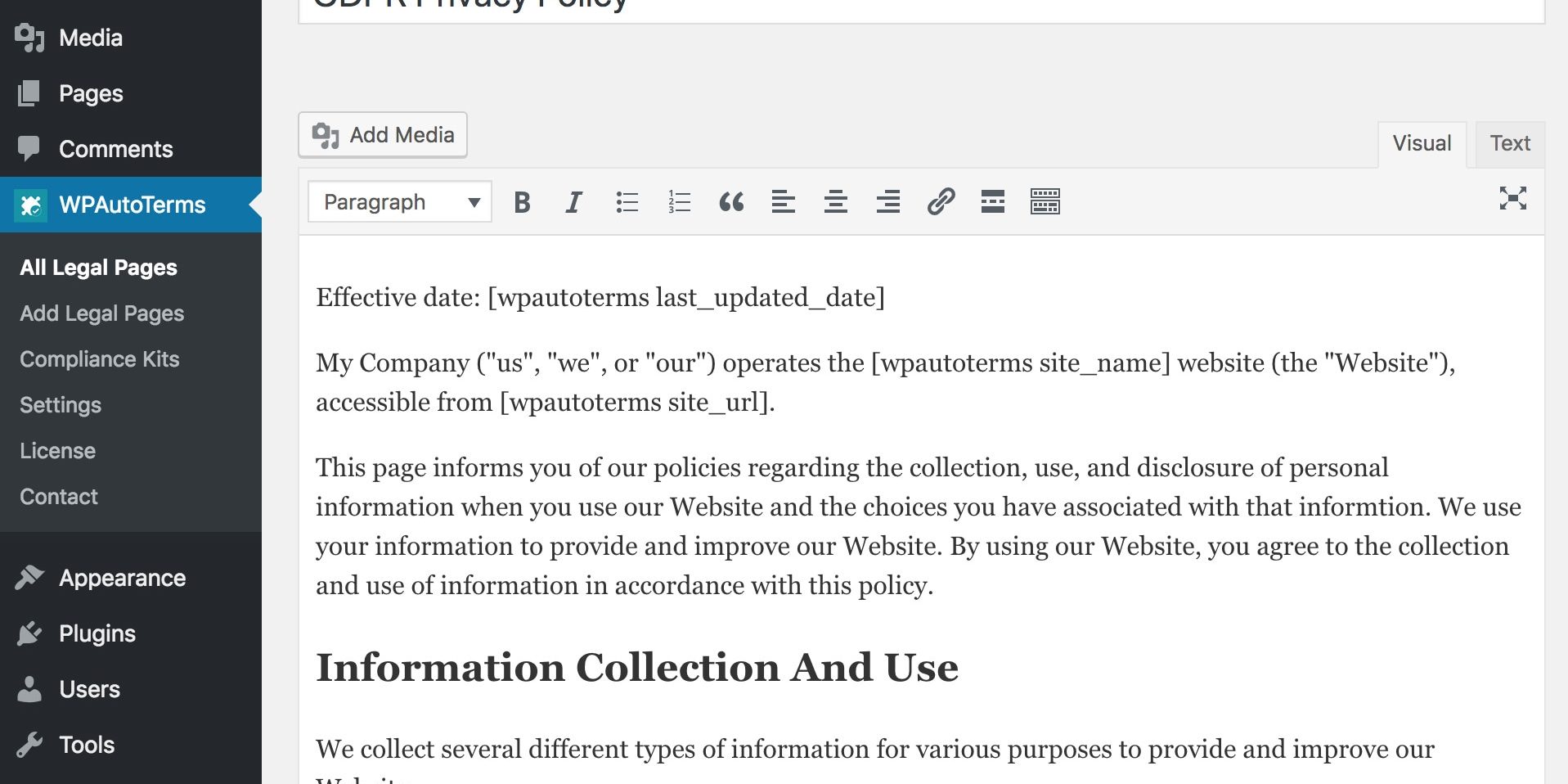Open Add Legal Pages
The height and width of the screenshot is (784, 1568).
point(102,313)
